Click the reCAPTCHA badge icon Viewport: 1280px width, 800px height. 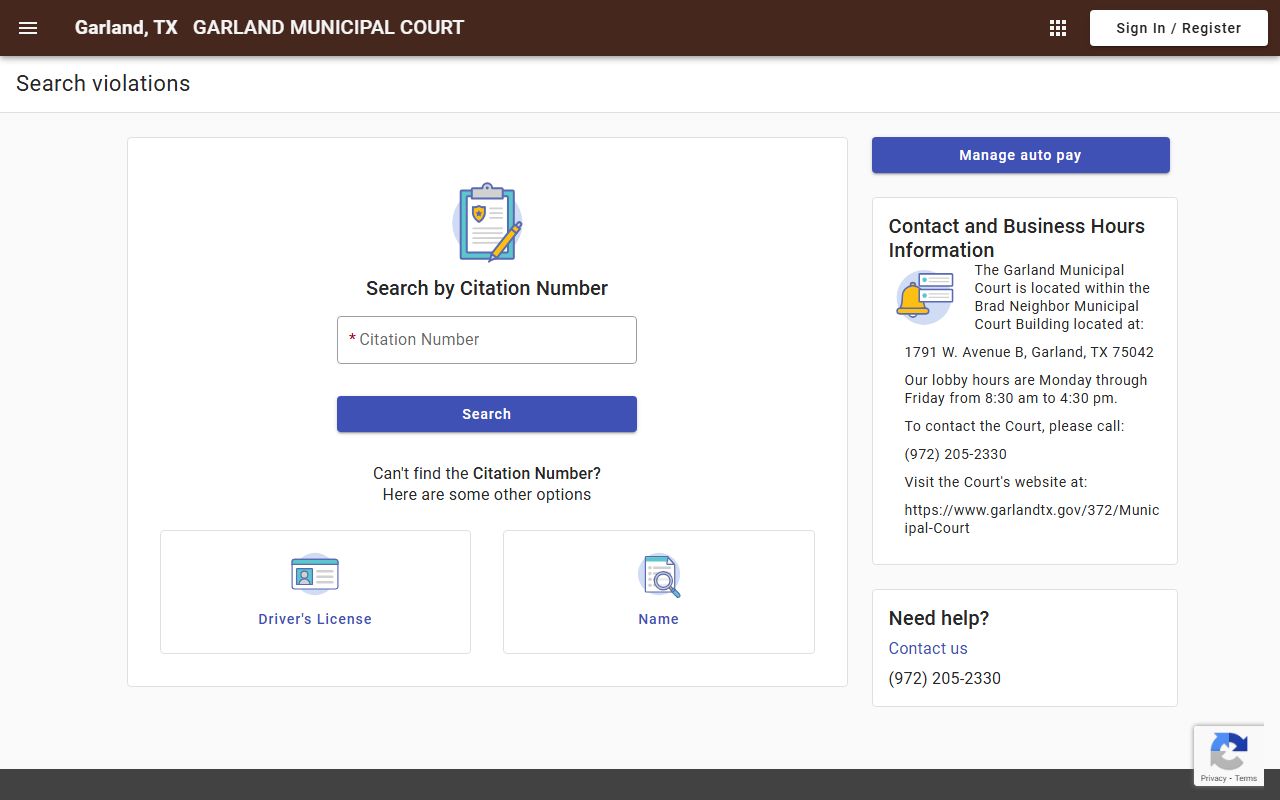point(1228,751)
